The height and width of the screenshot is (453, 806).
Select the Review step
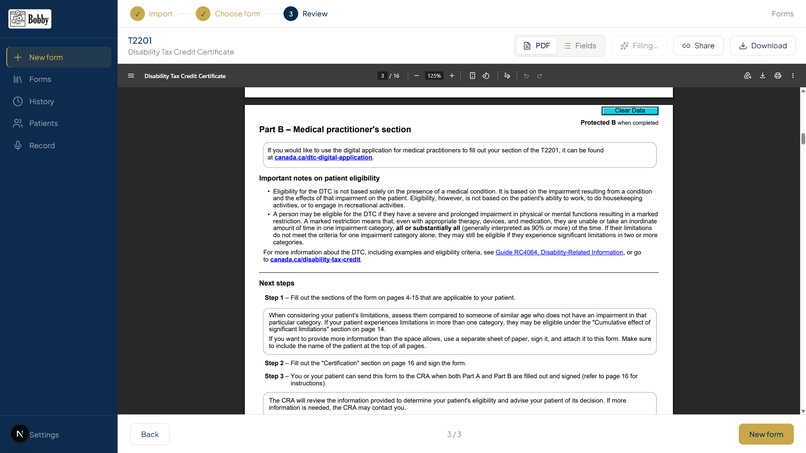[x=306, y=14]
